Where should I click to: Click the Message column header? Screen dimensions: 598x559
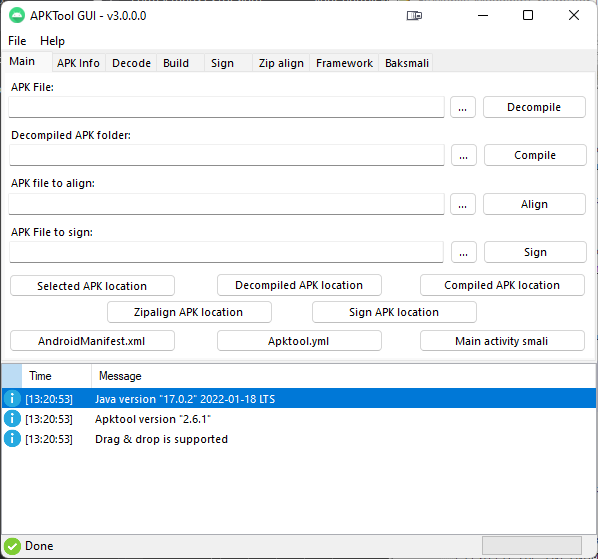[x=343, y=376]
